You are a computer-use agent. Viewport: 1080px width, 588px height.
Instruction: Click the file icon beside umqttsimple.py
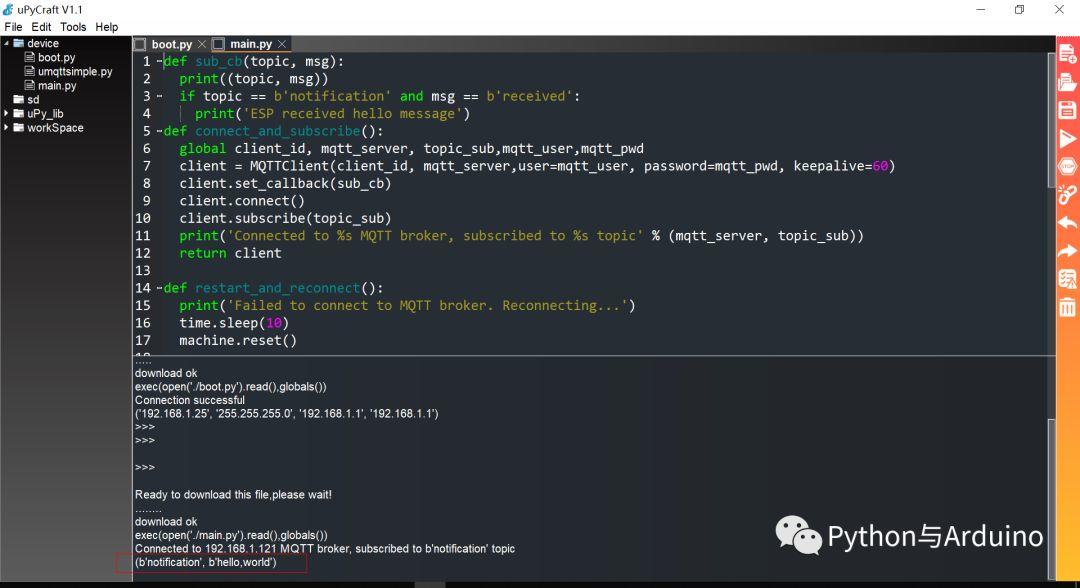[30, 71]
